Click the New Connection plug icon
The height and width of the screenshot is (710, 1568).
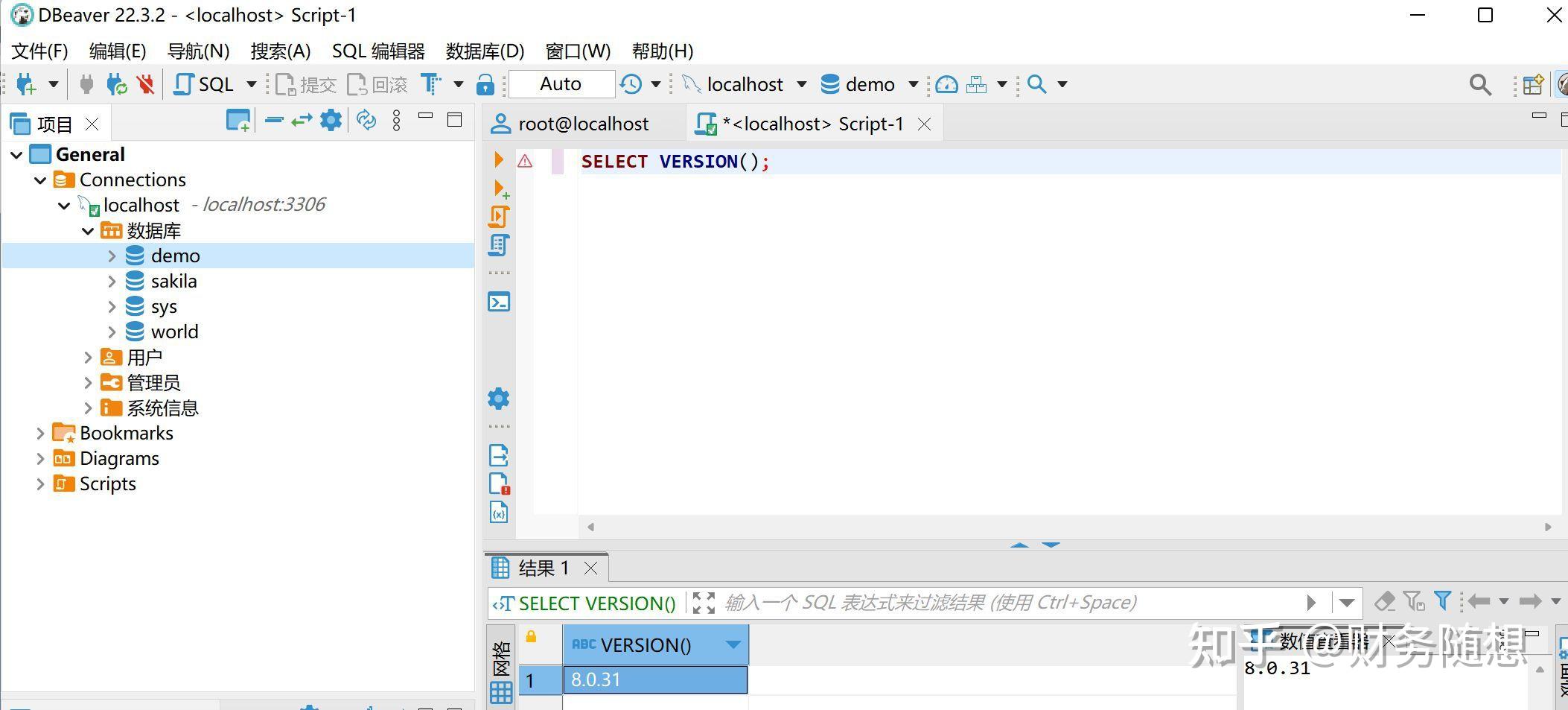click(x=25, y=84)
